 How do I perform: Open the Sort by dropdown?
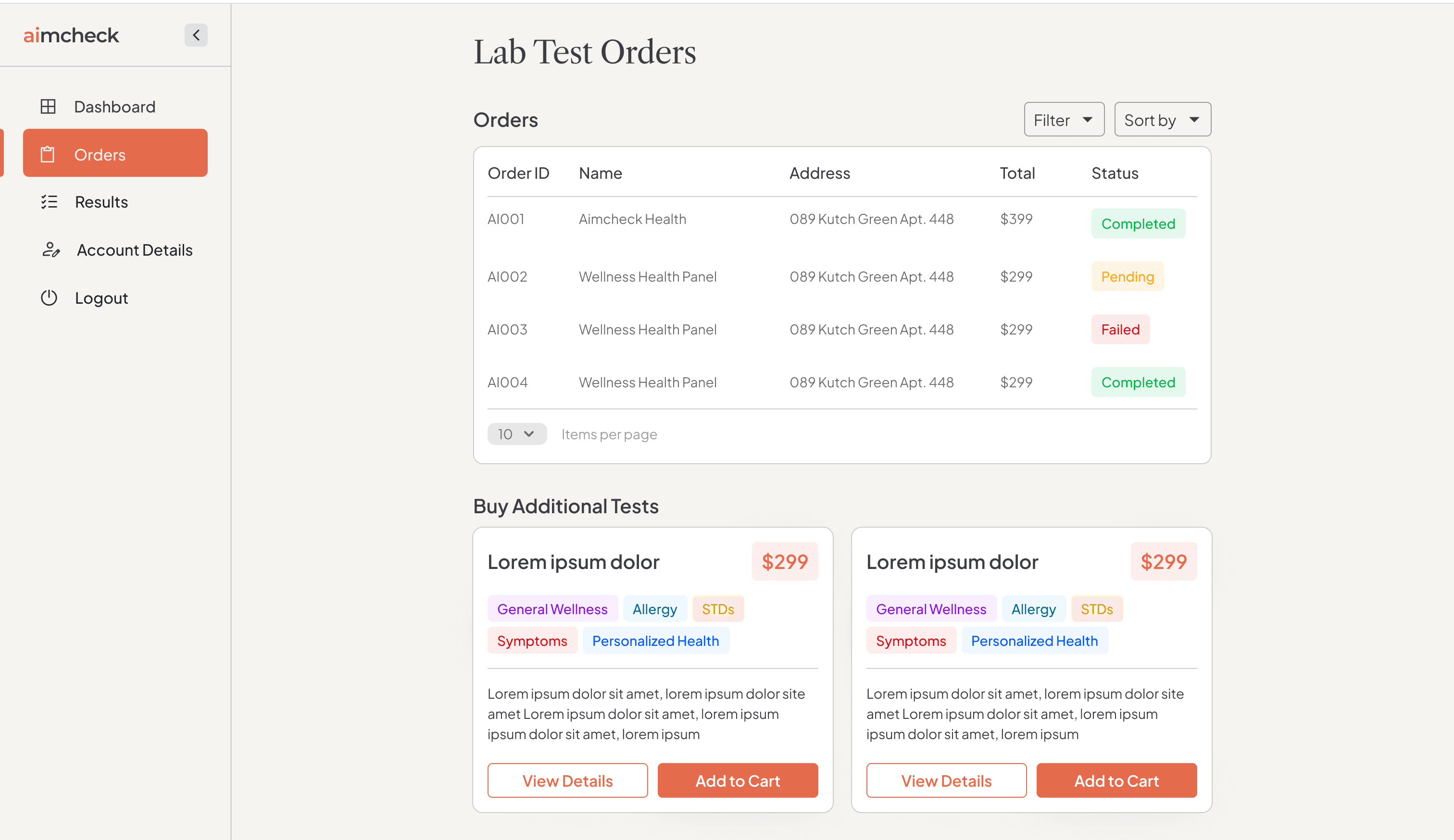click(1163, 119)
